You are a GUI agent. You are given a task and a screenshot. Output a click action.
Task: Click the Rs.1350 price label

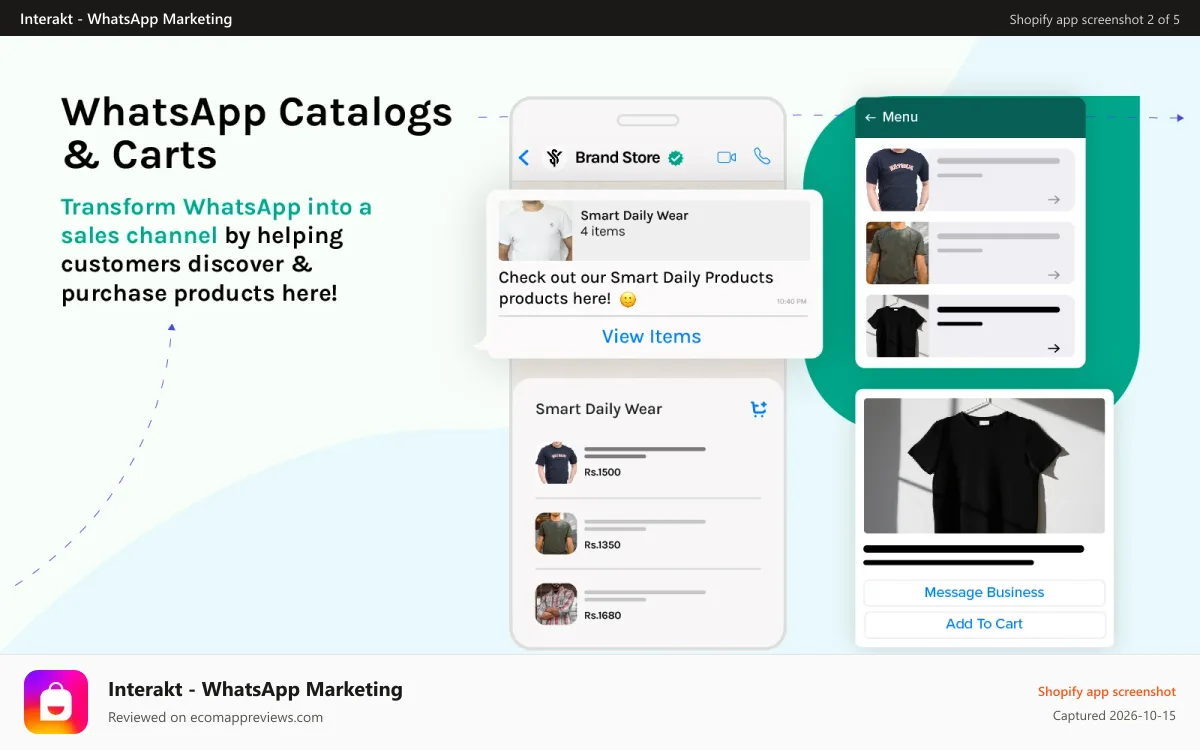coord(603,545)
